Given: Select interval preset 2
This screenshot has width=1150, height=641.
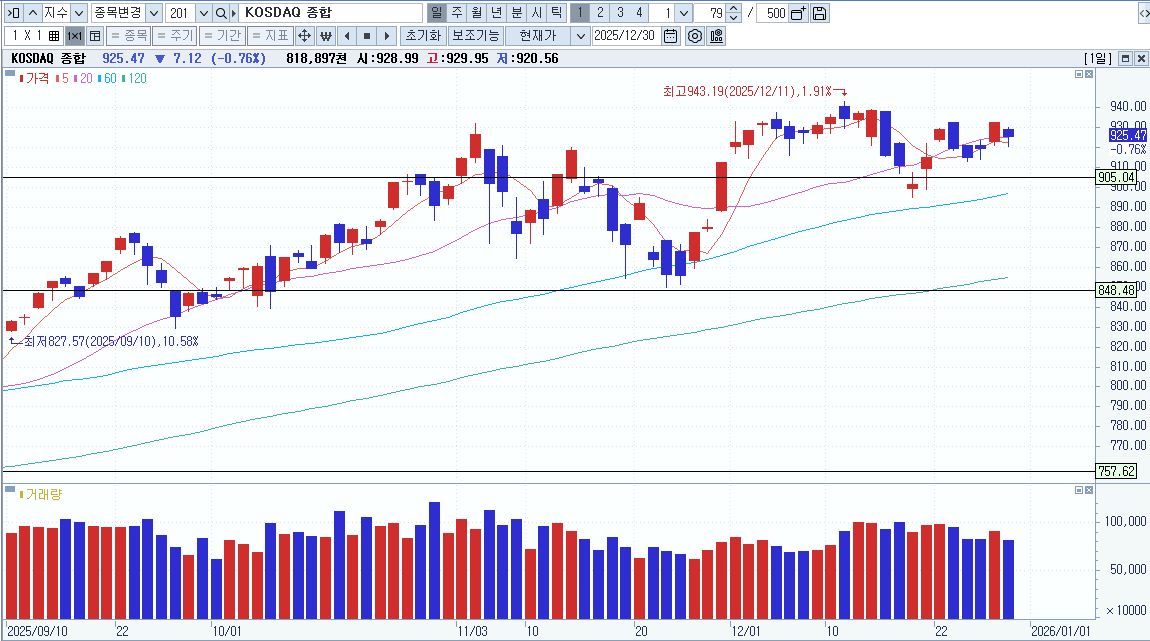Looking at the screenshot, I should point(600,12).
